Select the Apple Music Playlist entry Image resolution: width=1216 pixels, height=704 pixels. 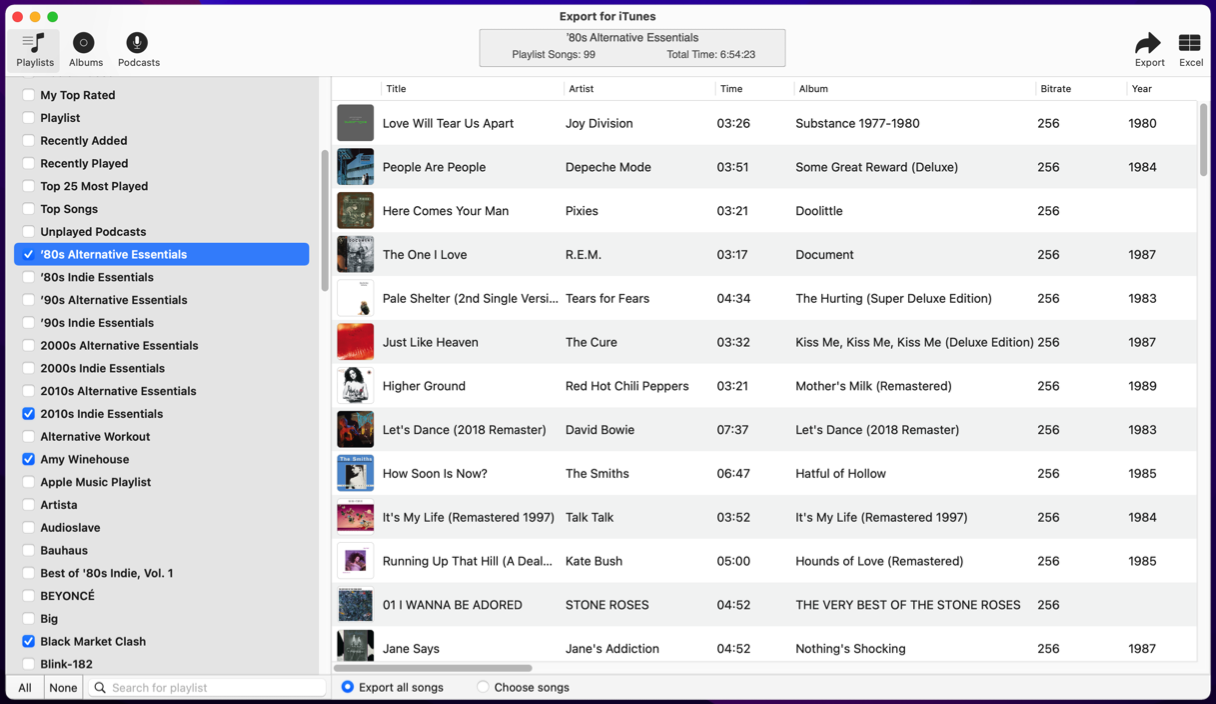pyautogui.click(x=95, y=482)
